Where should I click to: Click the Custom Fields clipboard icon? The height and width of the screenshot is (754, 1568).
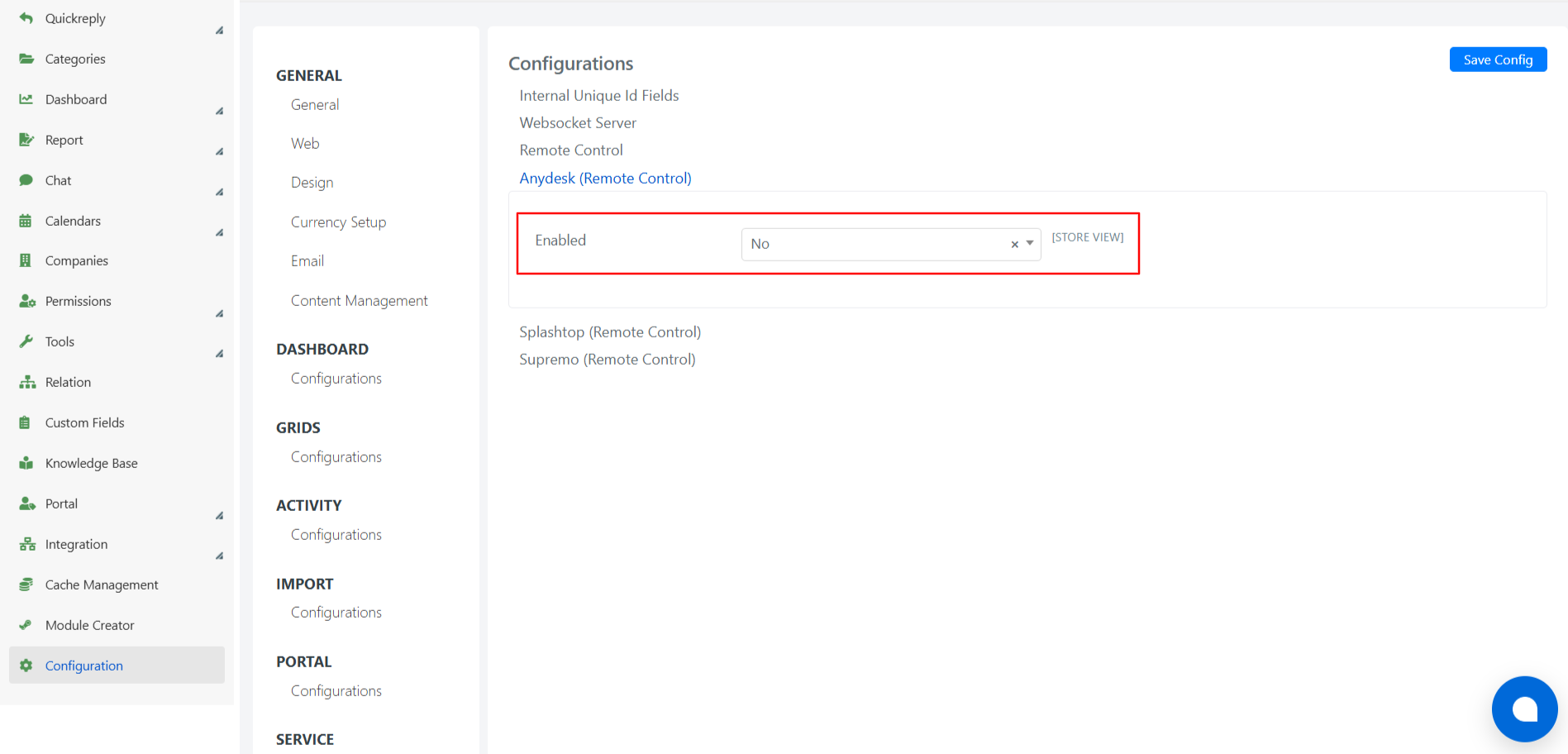click(x=25, y=422)
